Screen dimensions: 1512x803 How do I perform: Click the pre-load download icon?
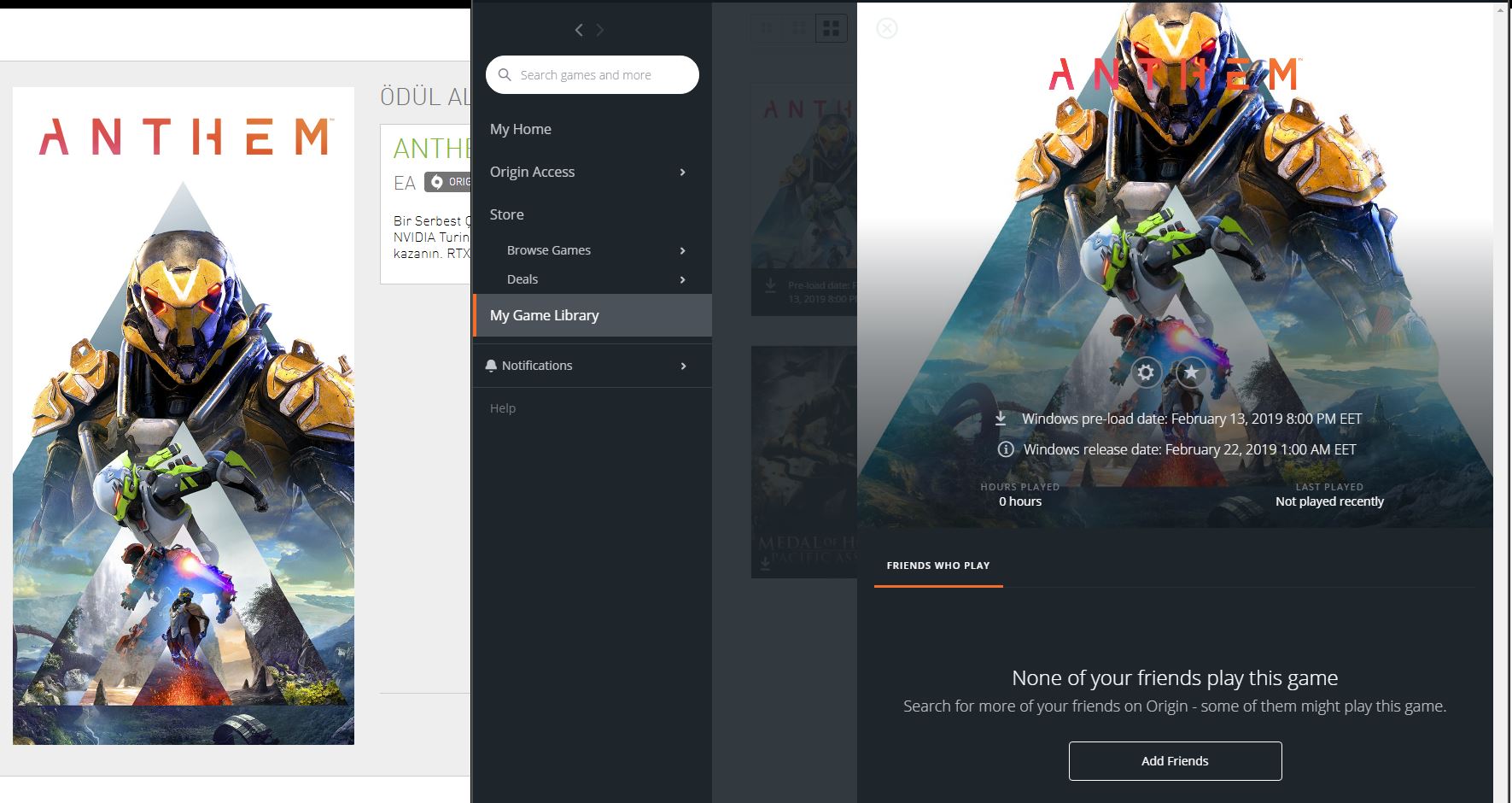[x=1001, y=419]
